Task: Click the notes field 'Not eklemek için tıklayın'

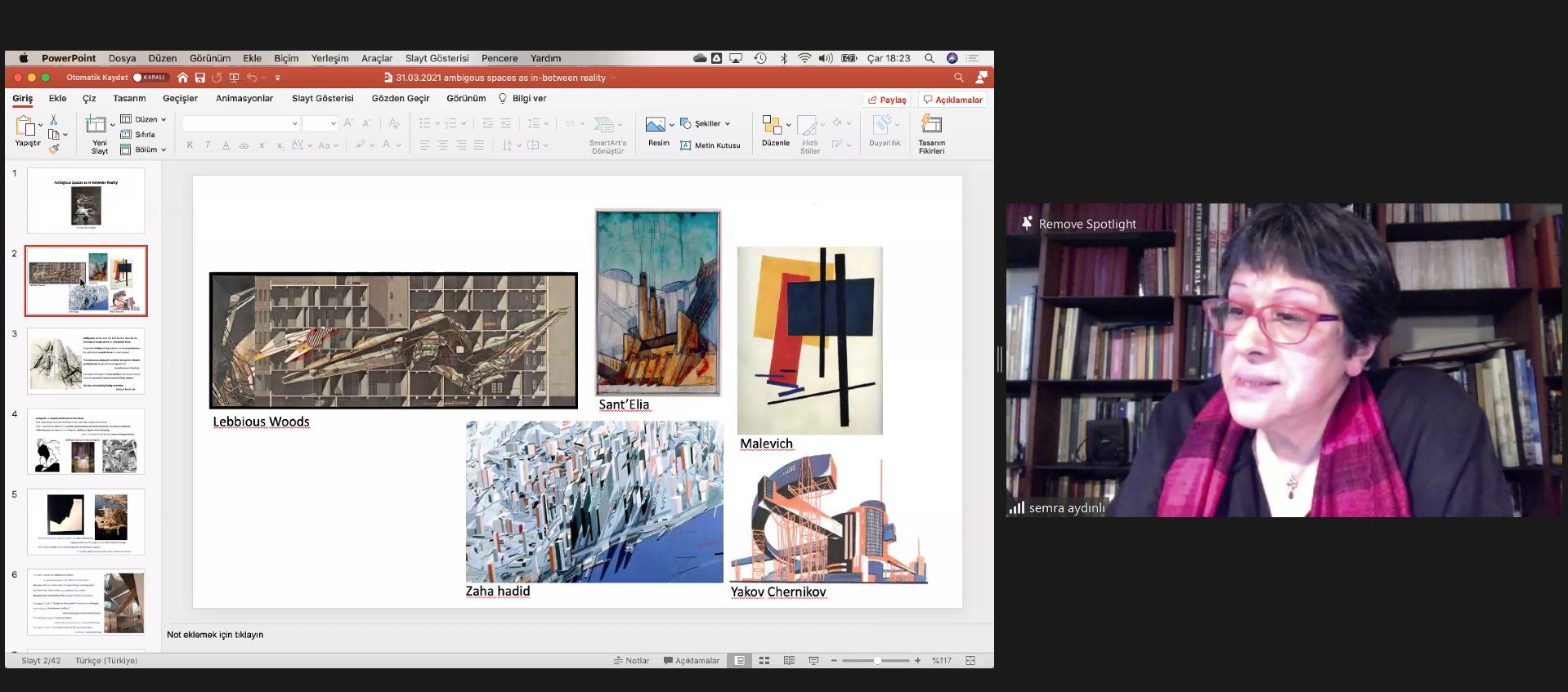Action: point(215,635)
